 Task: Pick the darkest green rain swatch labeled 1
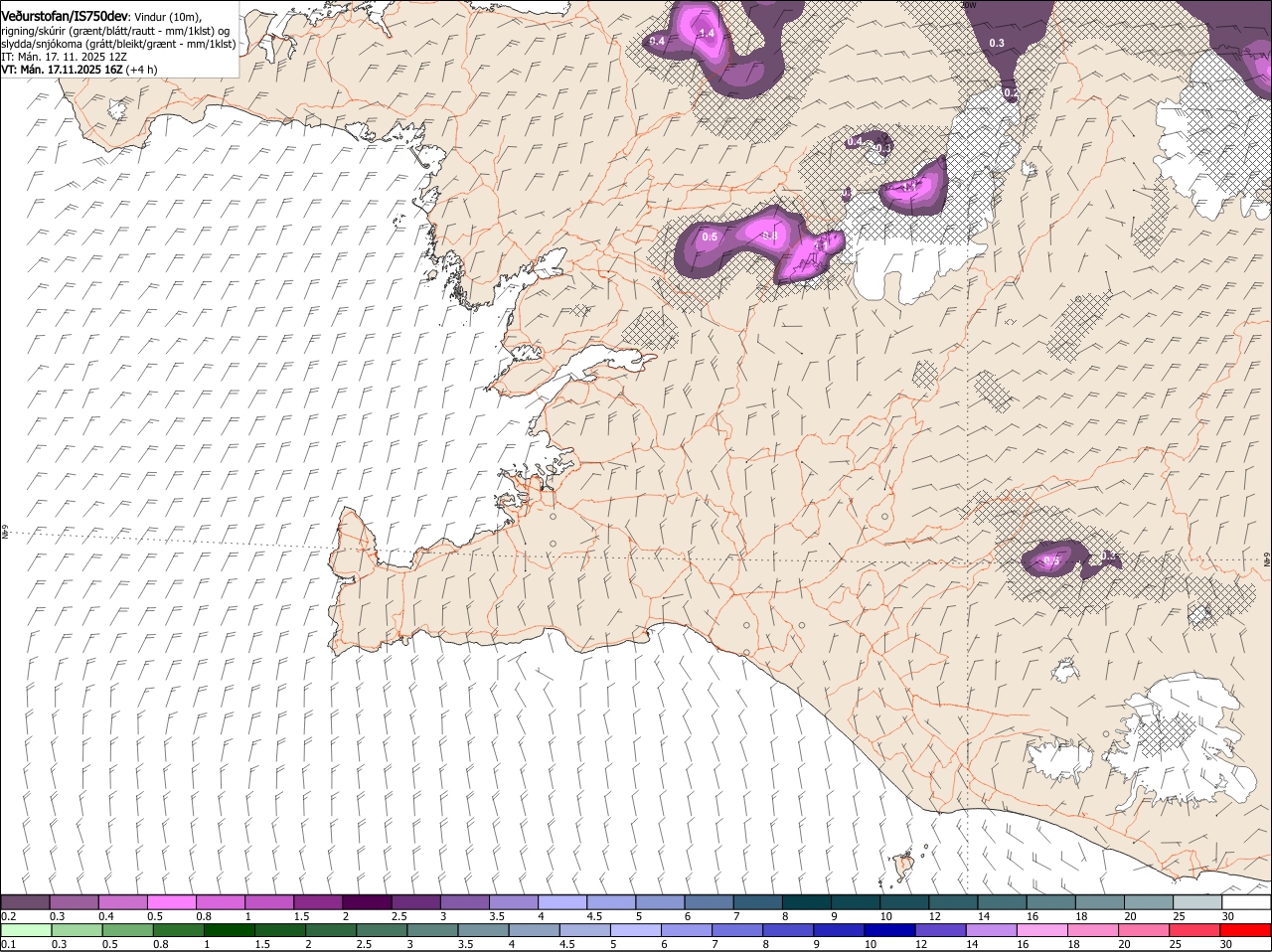point(231,930)
